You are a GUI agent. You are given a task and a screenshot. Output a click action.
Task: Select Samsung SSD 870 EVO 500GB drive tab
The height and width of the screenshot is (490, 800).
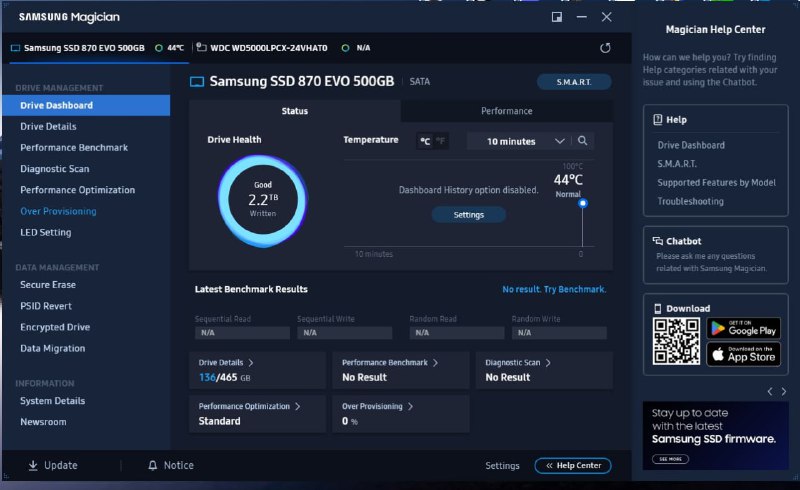tap(98, 48)
